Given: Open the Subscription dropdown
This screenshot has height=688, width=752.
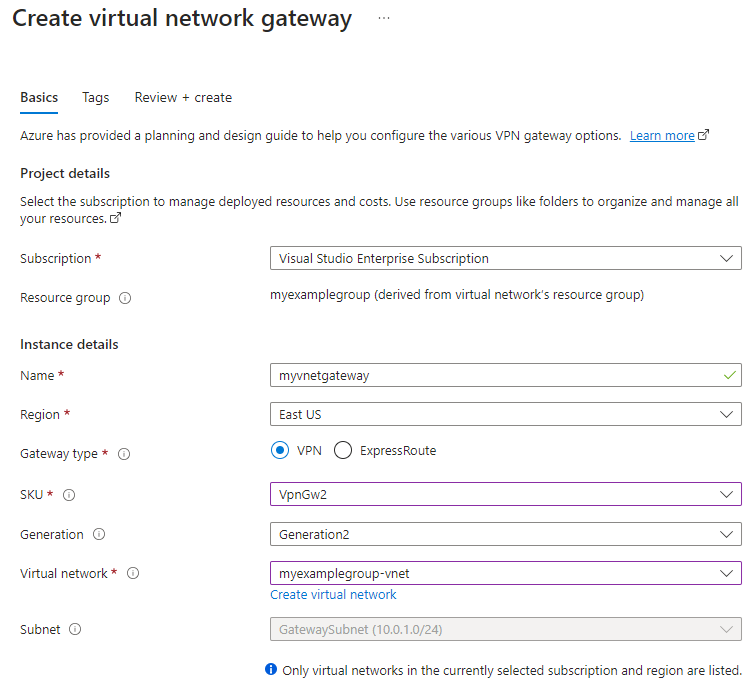Looking at the screenshot, I should [x=505, y=258].
